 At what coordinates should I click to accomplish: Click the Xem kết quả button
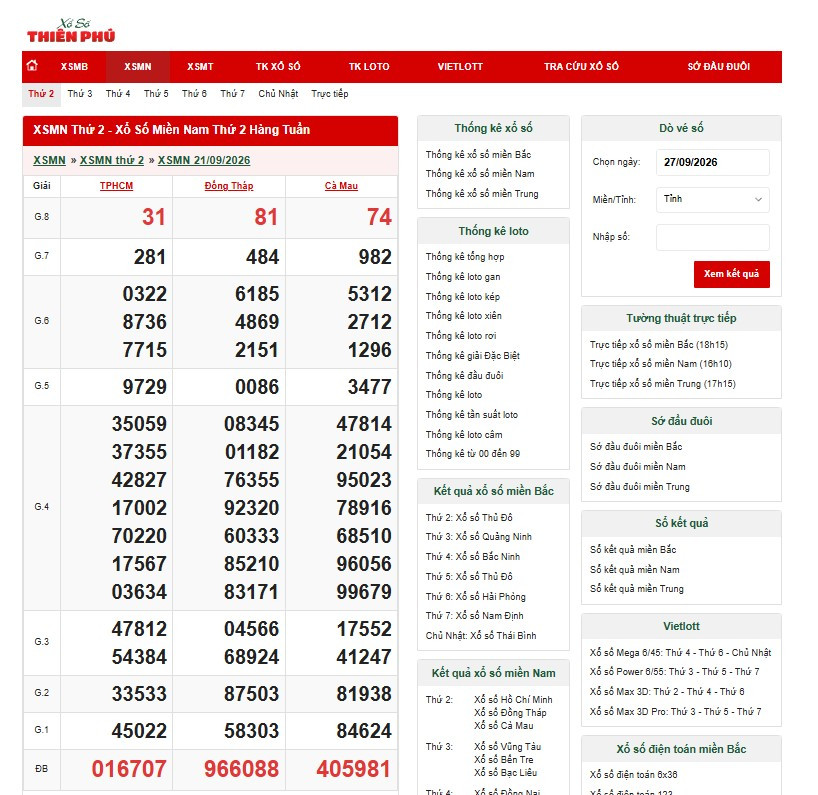click(x=731, y=274)
